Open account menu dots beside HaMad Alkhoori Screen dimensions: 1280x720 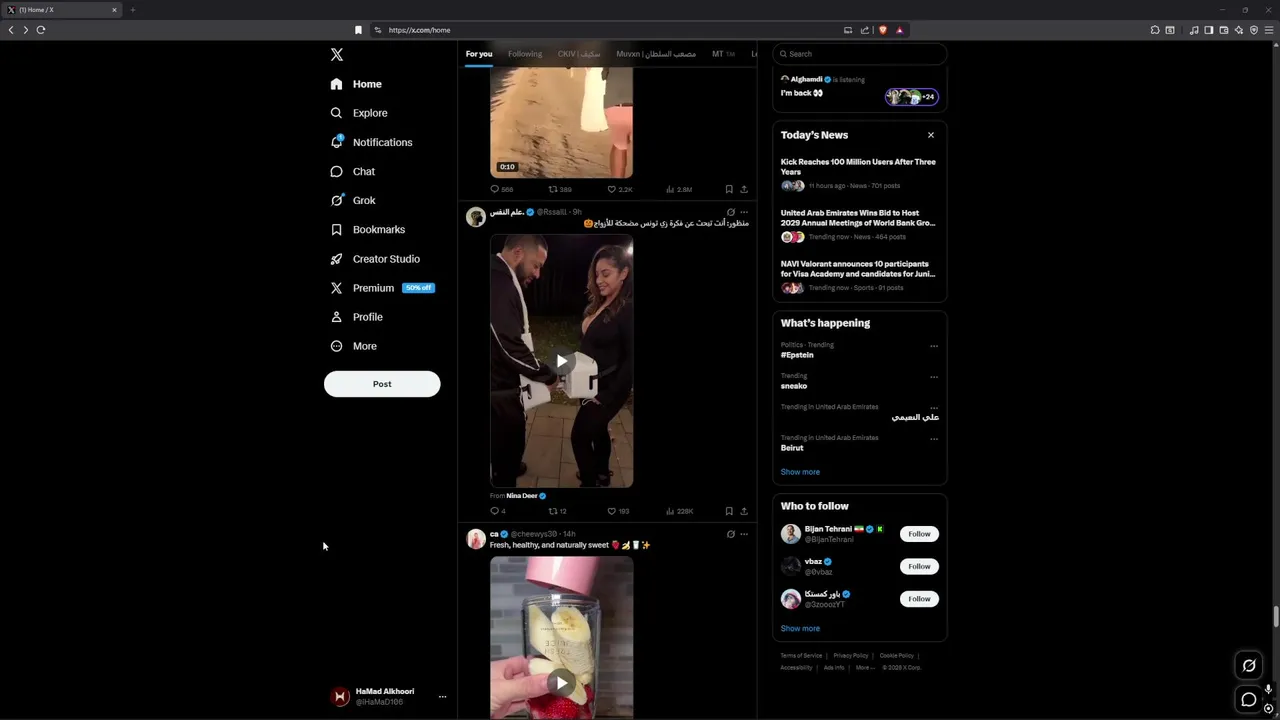click(442, 697)
